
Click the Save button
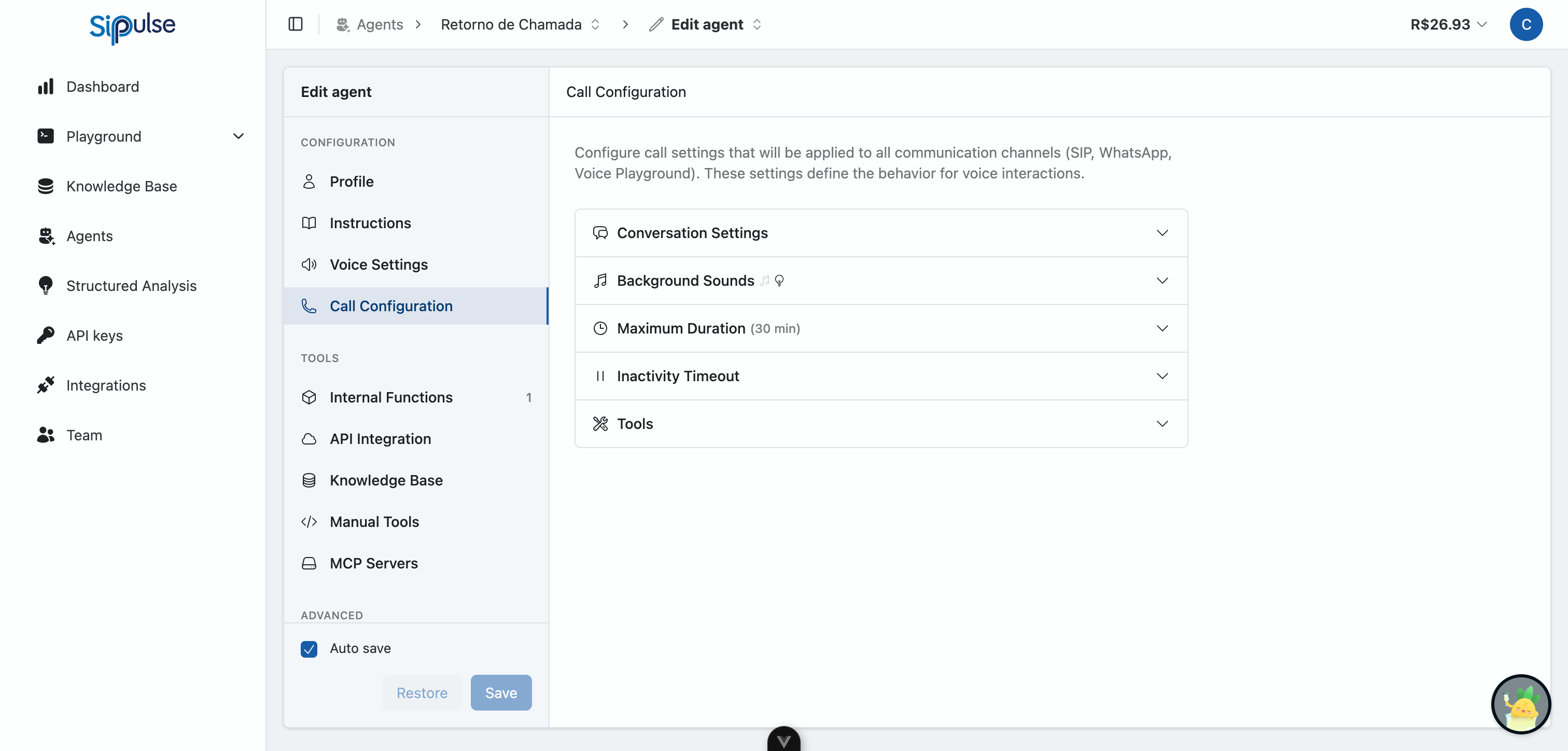pos(500,692)
